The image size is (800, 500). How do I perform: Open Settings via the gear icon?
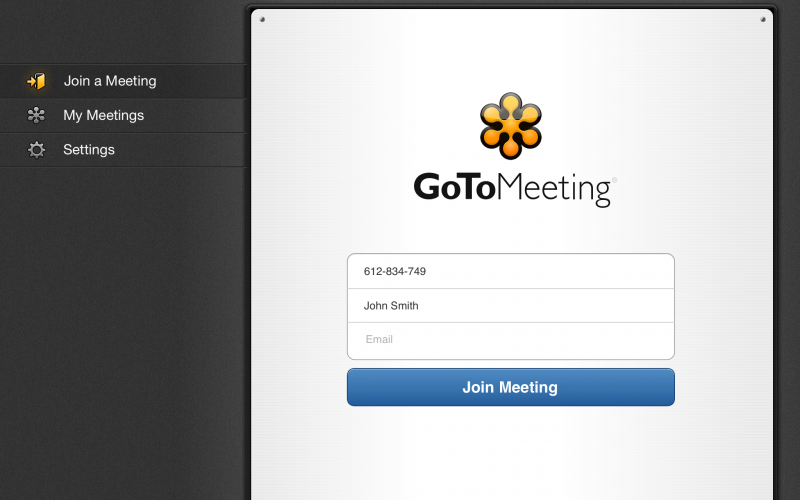pyautogui.click(x=36, y=150)
